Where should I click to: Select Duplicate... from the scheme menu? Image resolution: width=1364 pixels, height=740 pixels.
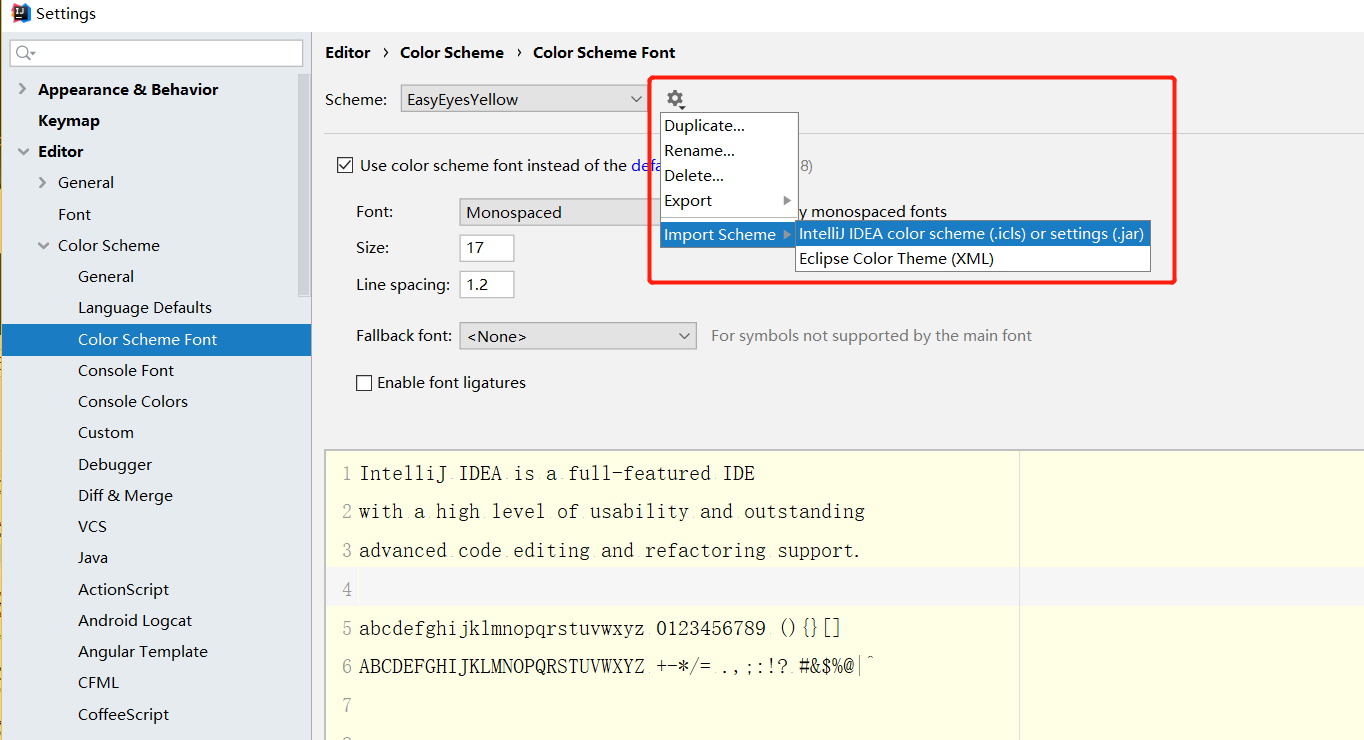click(704, 125)
